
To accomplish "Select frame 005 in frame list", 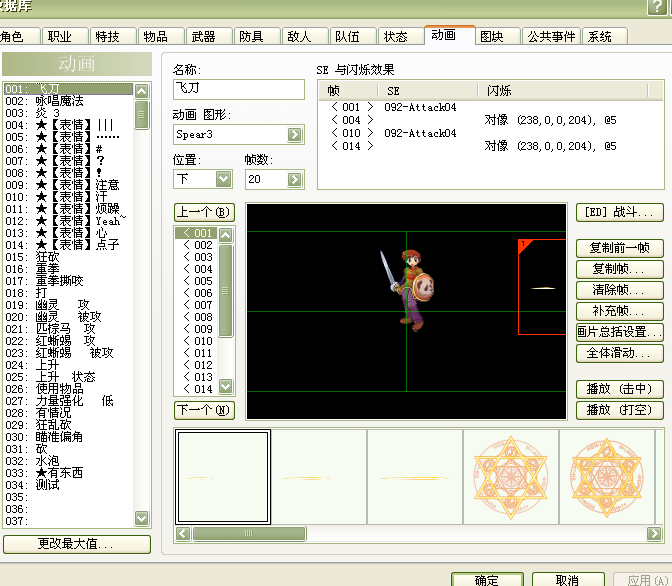I will coord(197,281).
